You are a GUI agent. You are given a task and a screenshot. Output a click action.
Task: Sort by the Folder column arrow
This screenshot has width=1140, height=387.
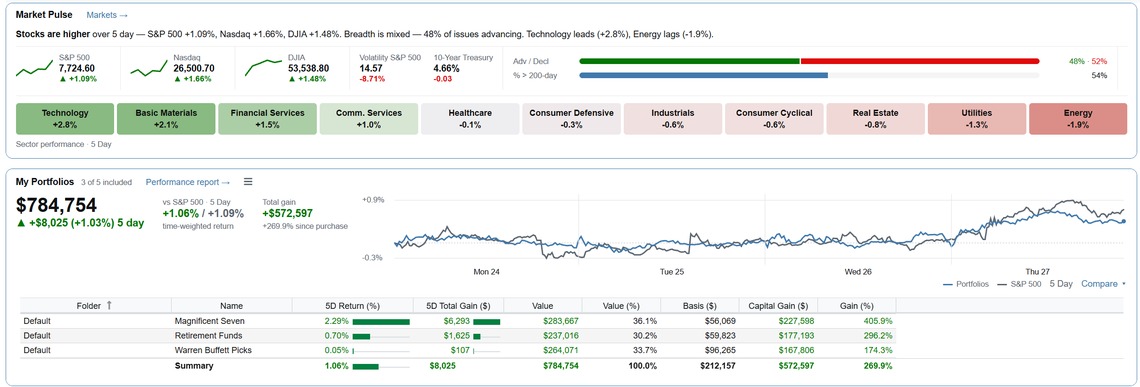click(109, 306)
